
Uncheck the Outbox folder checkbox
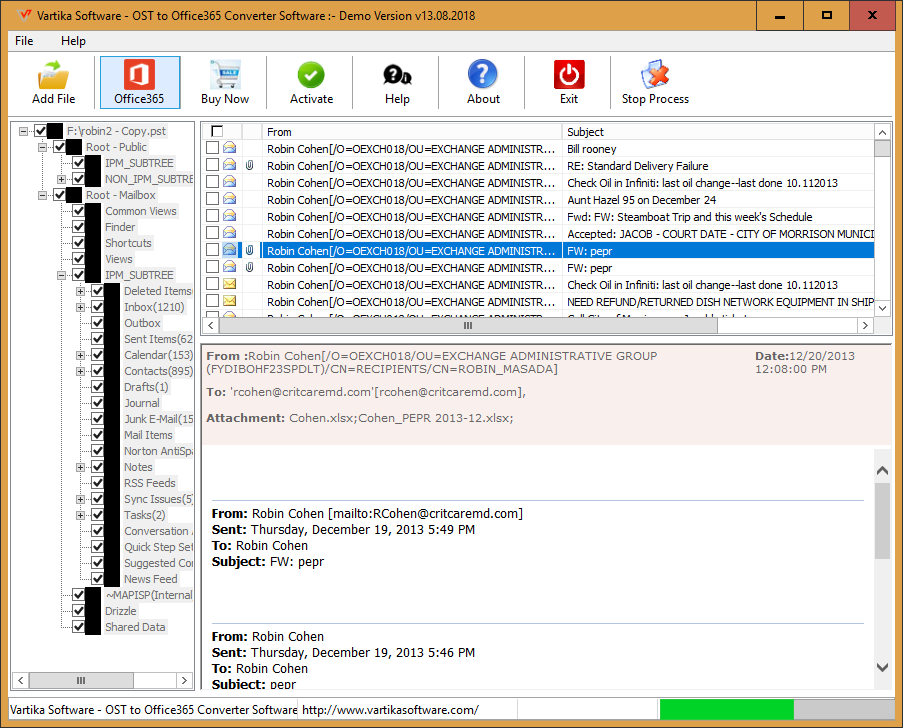point(97,323)
